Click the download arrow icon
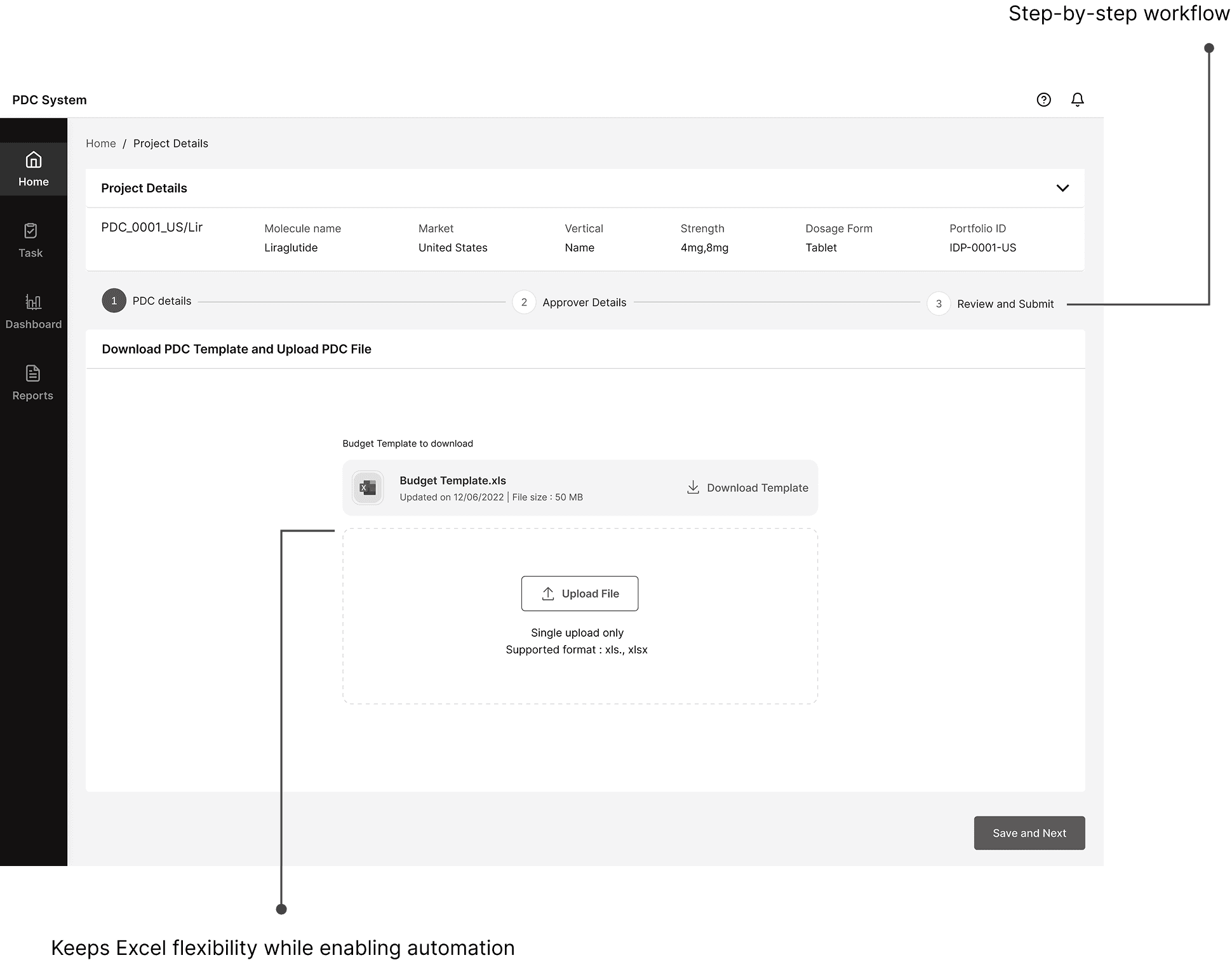Image resolution: width=1232 pixels, height=960 pixels. pyautogui.click(x=693, y=488)
